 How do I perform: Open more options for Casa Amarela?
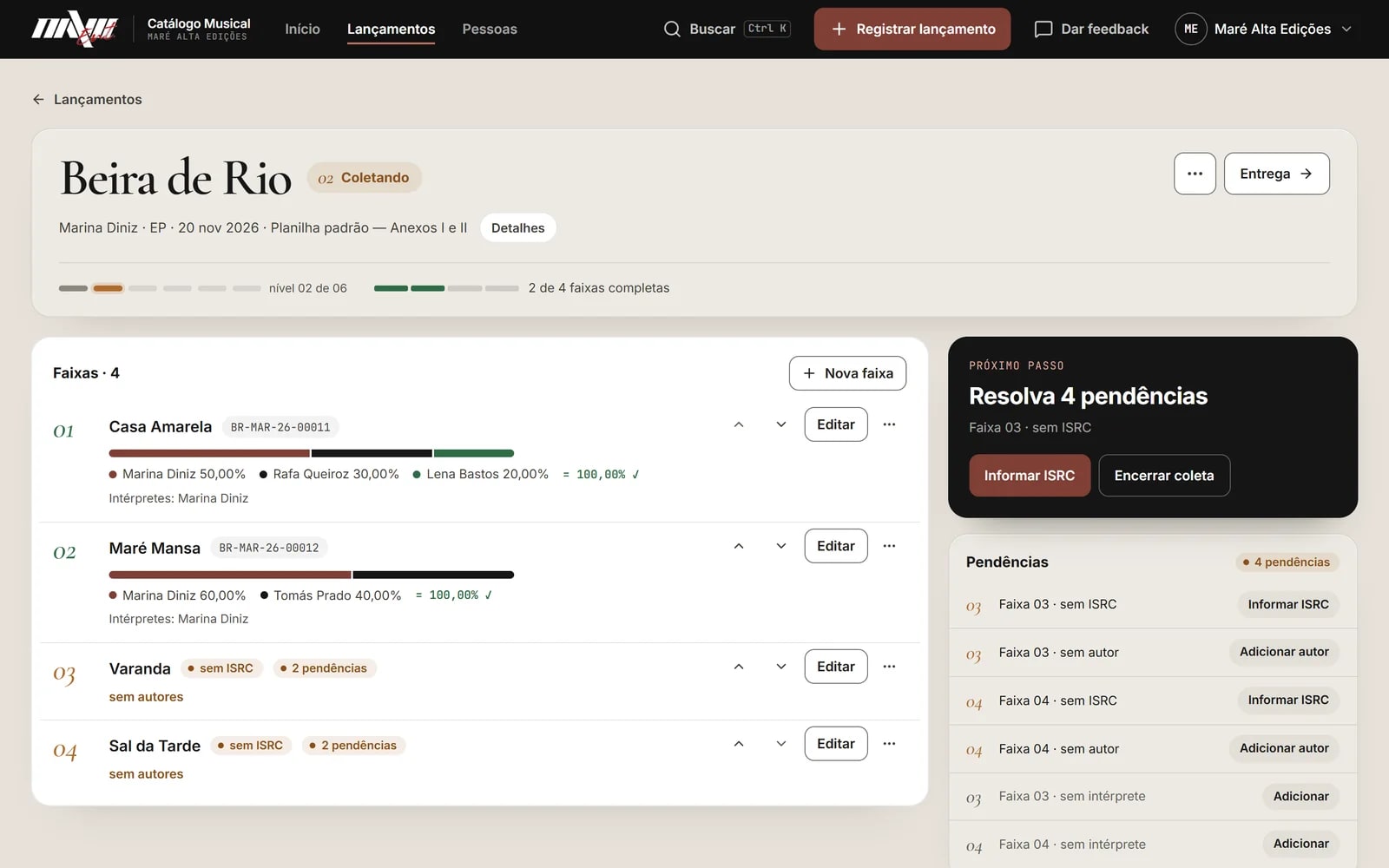tap(889, 424)
